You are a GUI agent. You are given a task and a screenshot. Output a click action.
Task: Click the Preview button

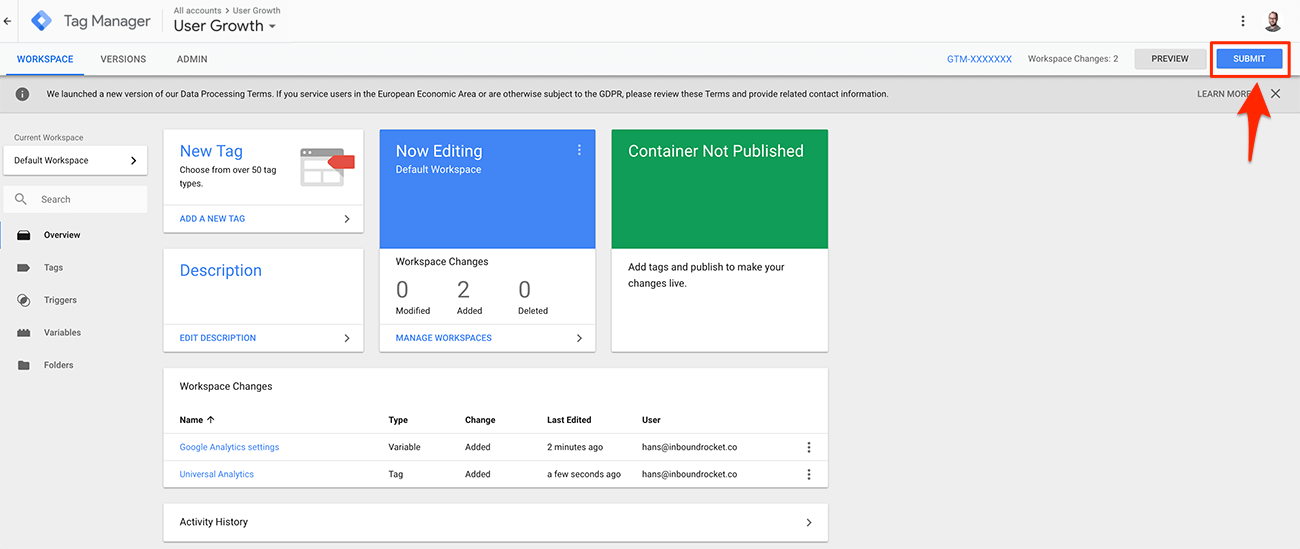tap(1169, 59)
